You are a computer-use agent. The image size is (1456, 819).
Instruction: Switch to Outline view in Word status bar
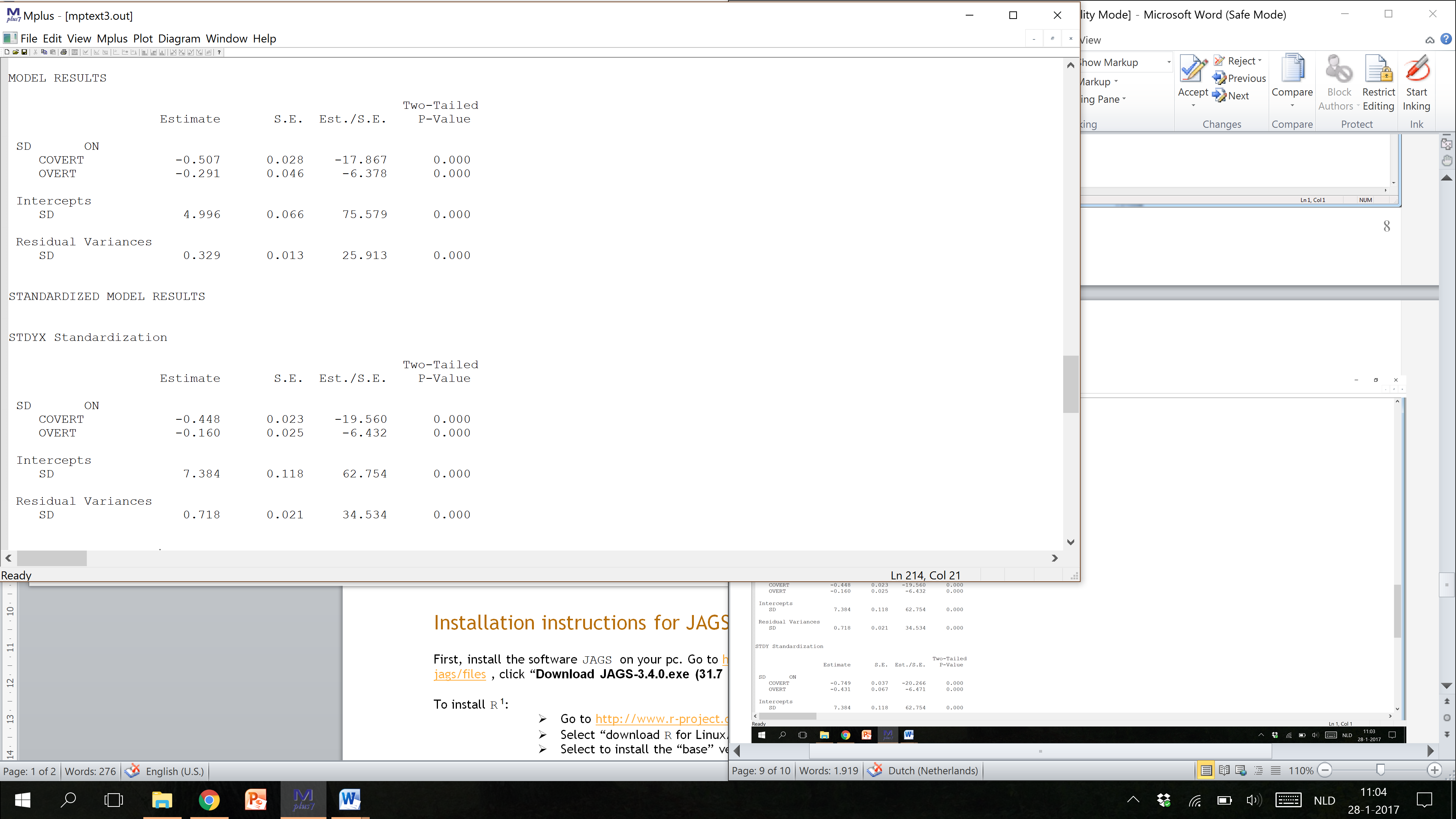(1258, 770)
